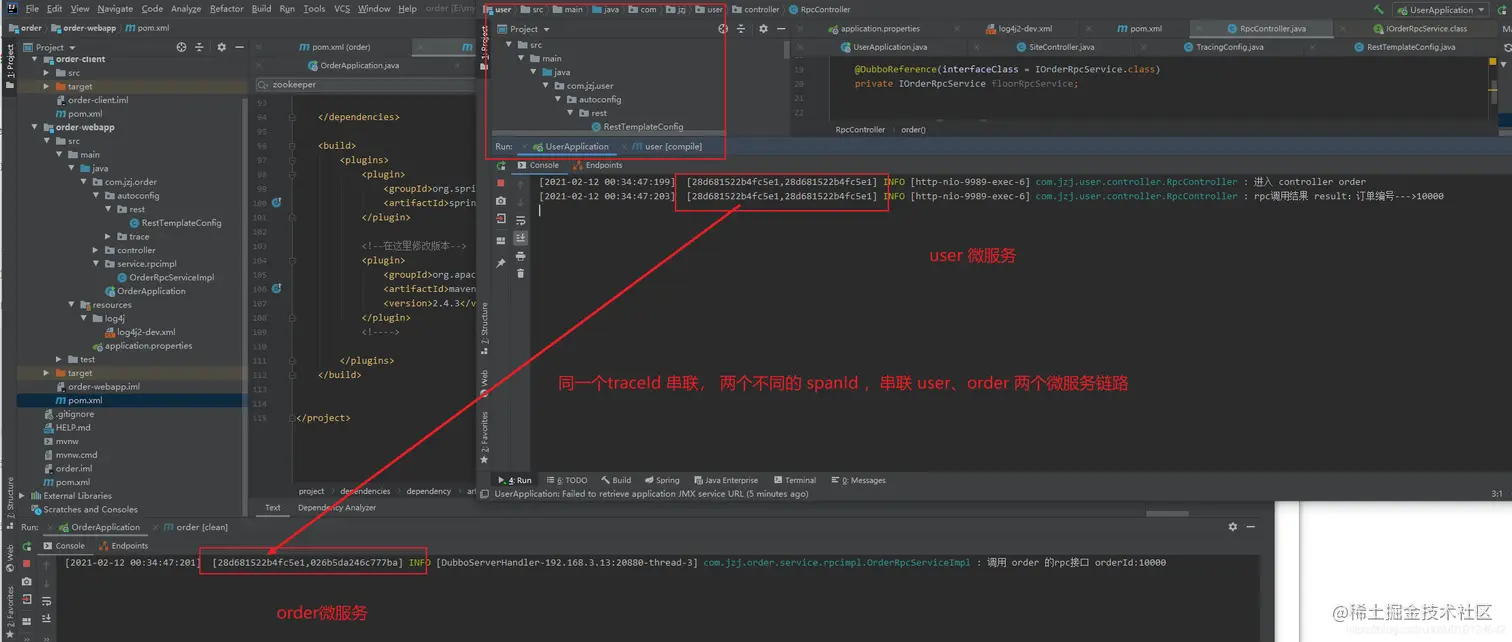1512x642 pixels.
Task: Build project using the hammer icon
Action: (x=1379, y=9)
